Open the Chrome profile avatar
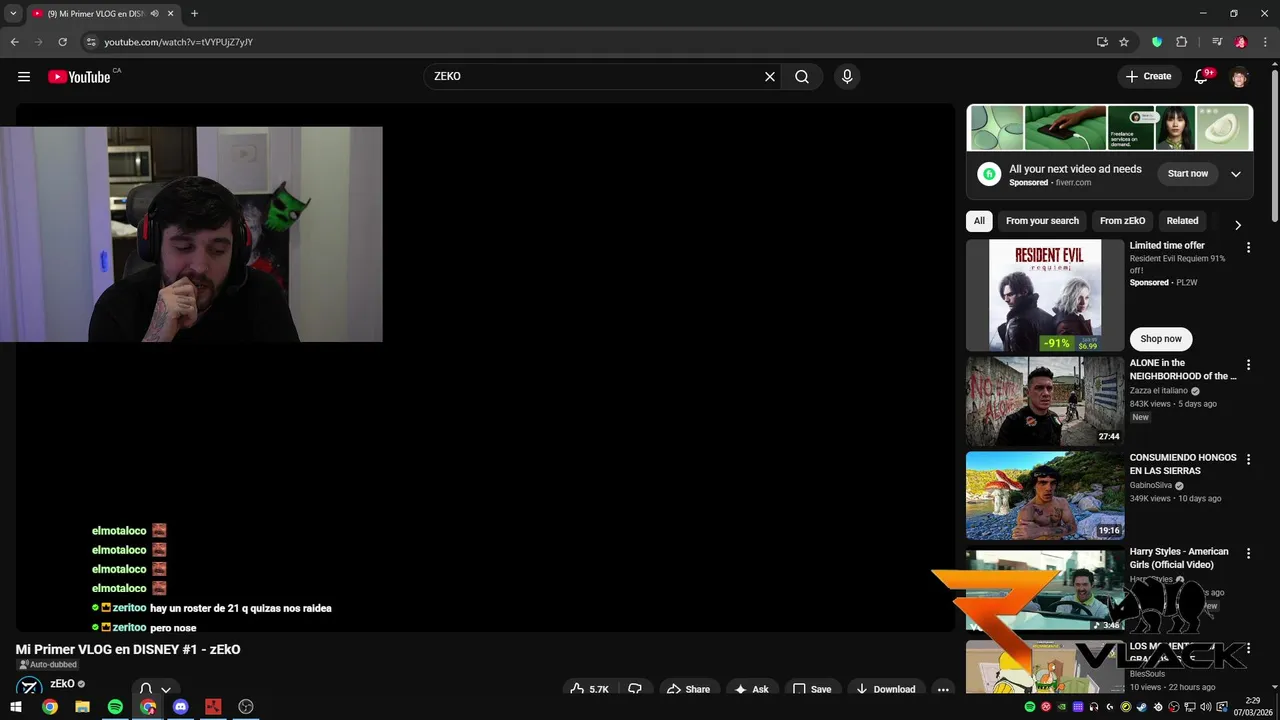This screenshot has width=1280, height=720. 1241,42
